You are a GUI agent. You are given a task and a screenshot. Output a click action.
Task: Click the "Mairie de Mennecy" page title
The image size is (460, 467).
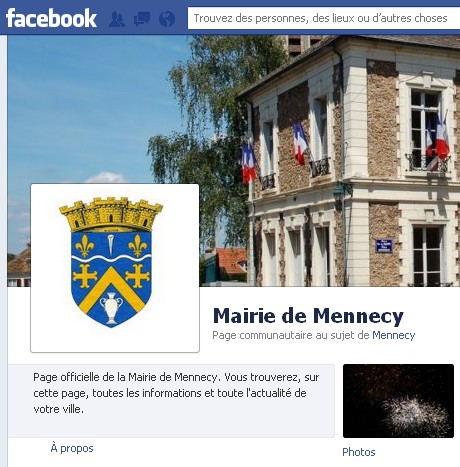pyautogui.click(x=308, y=316)
